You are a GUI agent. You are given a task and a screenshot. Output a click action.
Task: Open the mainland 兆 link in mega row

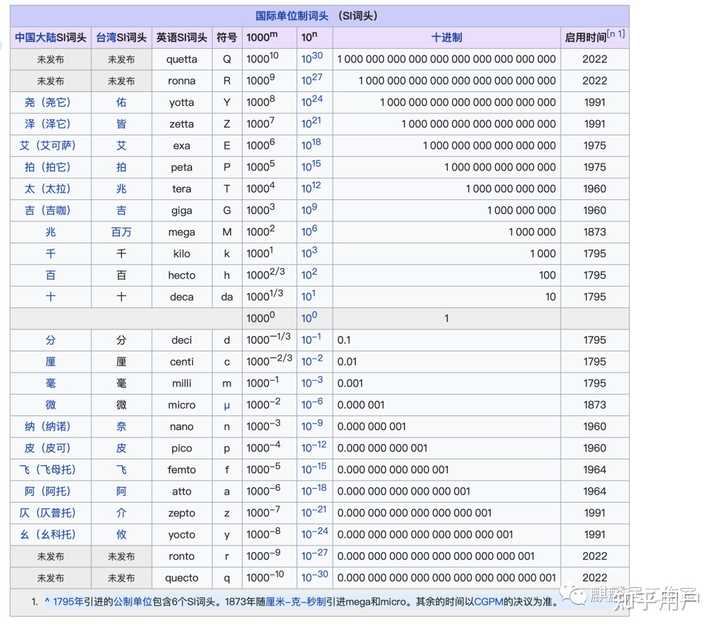[51, 232]
